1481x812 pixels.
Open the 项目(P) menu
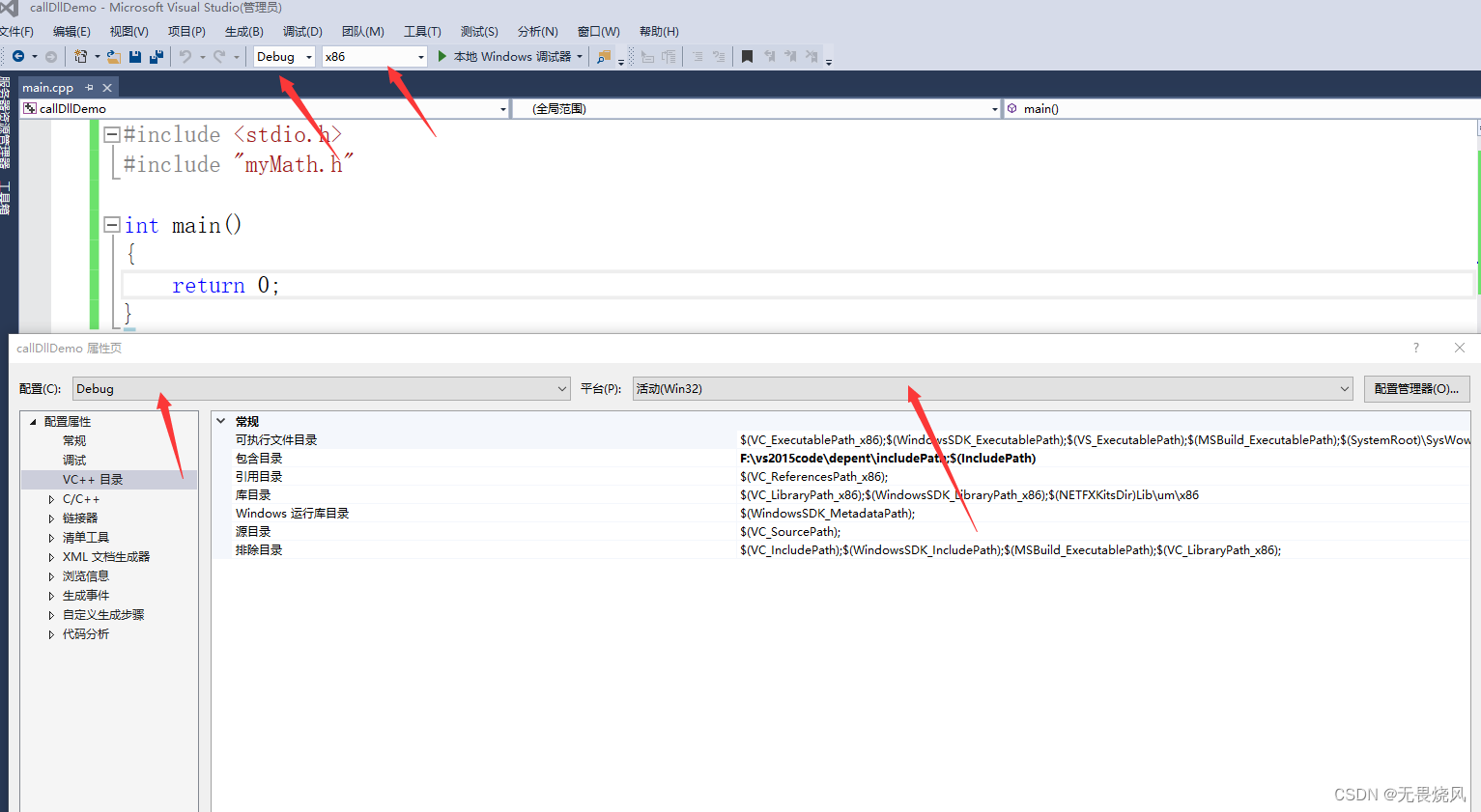[x=186, y=32]
